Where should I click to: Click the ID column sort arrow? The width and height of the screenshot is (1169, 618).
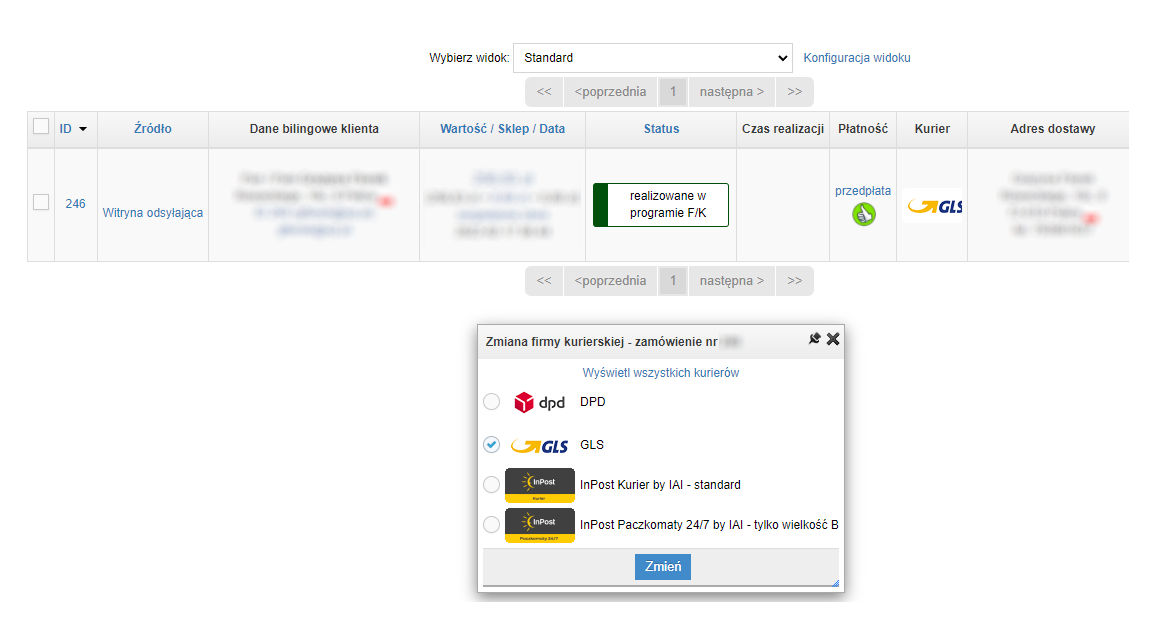83,129
